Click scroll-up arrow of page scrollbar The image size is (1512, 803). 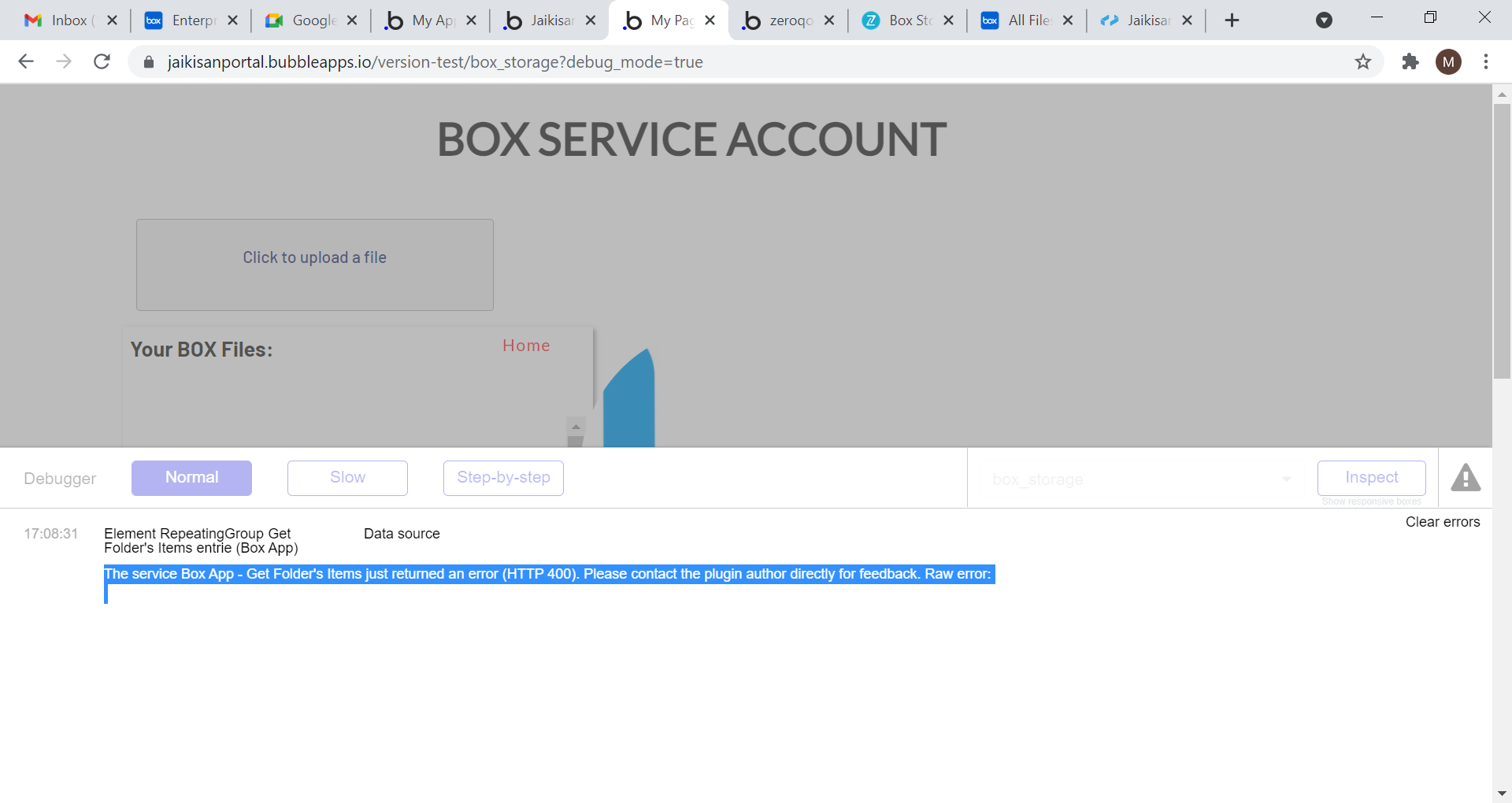[x=1502, y=94]
